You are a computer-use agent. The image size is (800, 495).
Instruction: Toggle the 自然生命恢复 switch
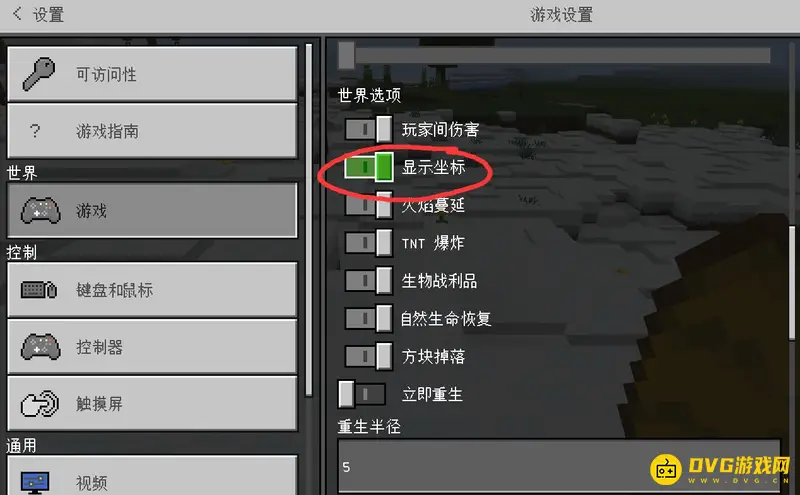click(368, 318)
